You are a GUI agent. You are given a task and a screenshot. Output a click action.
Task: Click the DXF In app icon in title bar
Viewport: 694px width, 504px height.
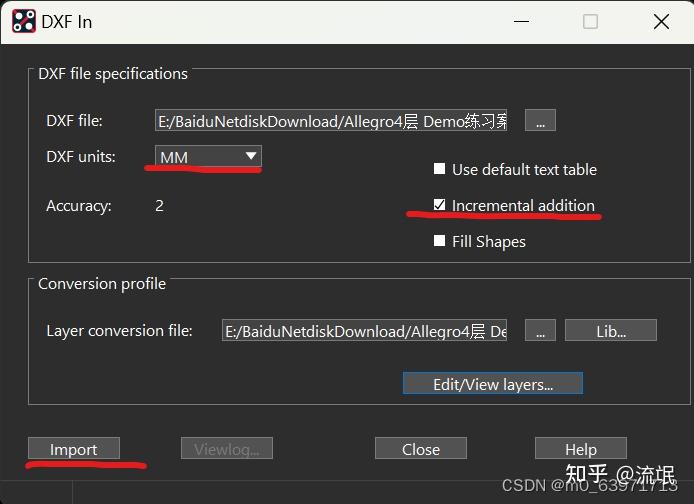click(24, 21)
